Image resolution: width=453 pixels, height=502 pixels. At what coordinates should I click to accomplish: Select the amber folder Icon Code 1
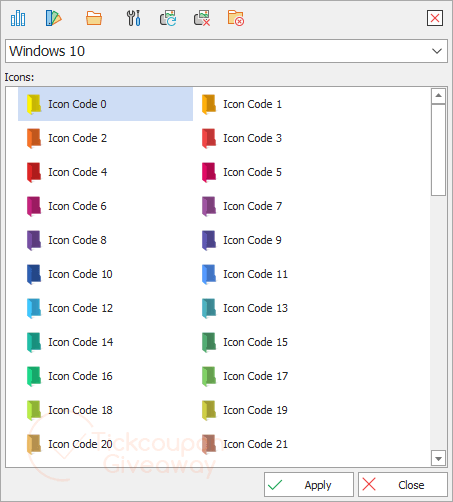[280, 104]
